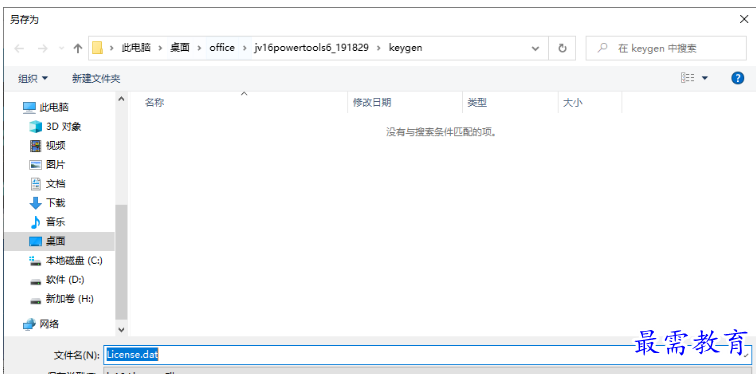Open recent locations dropdown arrow
This screenshot has width=756, height=374.
coord(61,49)
